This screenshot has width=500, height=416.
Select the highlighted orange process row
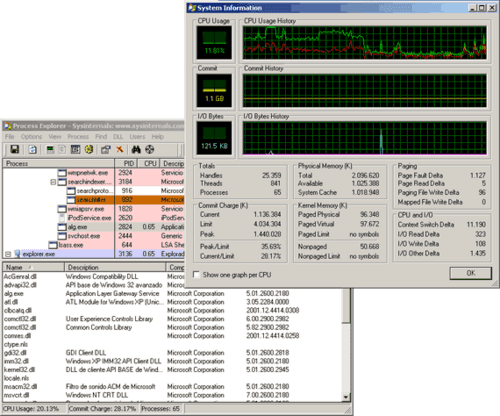tap(93, 200)
